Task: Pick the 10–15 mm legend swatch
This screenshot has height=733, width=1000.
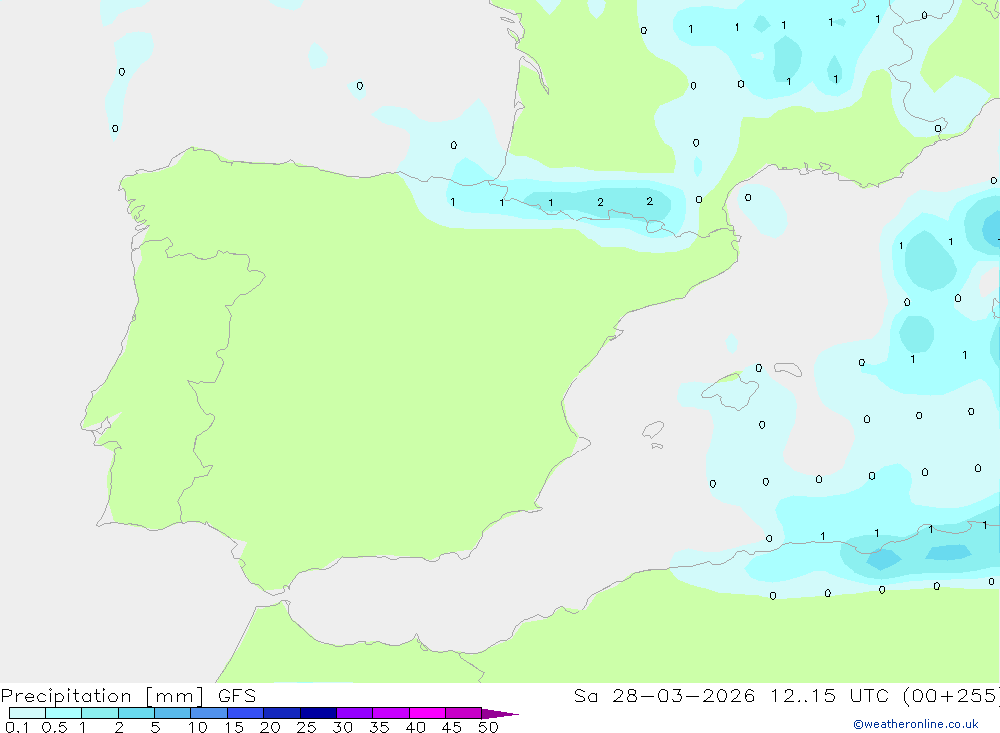Action: pos(209,713)
